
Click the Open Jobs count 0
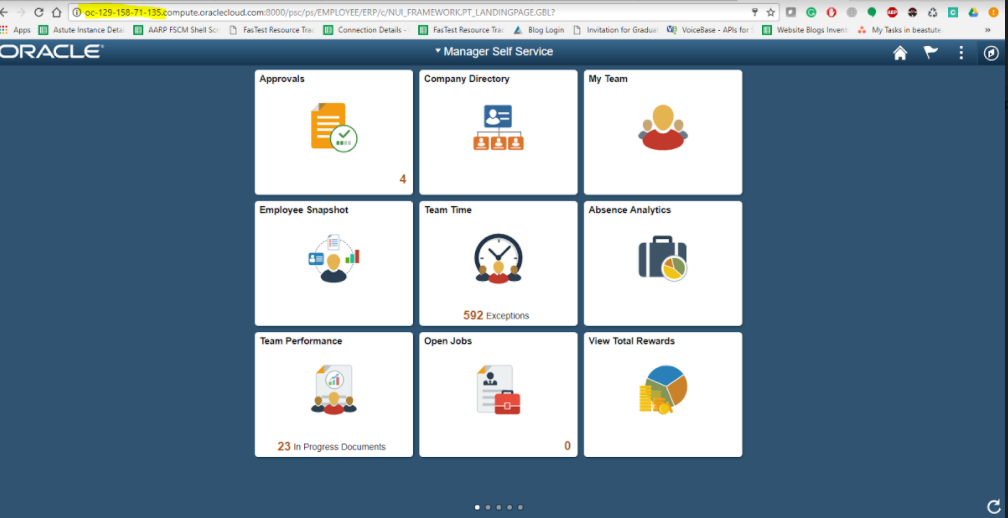pos(567,446)
